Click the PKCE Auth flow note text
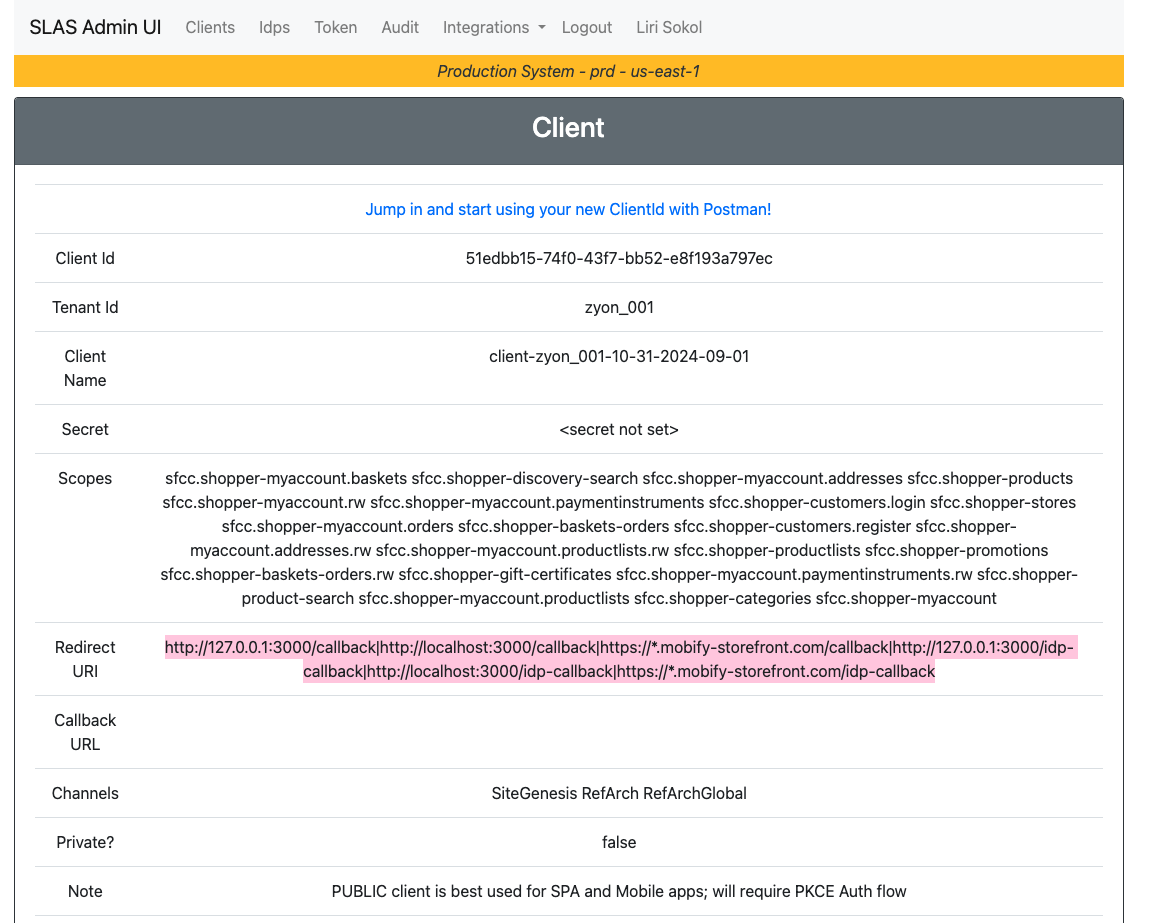The height and width of the screenshot is (923, 1157). (x=619, y=891)
